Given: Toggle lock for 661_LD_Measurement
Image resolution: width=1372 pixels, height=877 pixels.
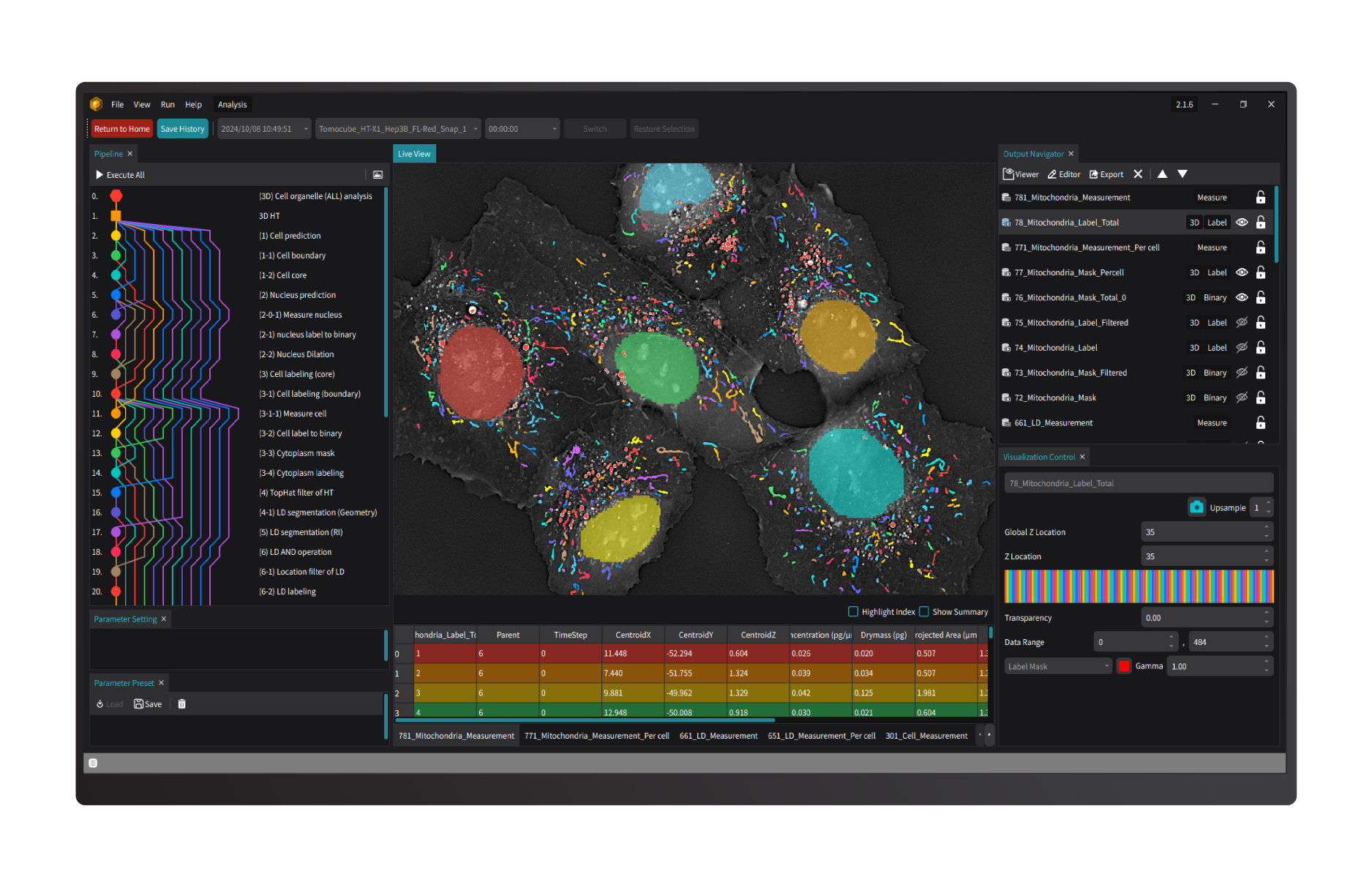Looking at the screenshot, I should (x=1261, y=423).
